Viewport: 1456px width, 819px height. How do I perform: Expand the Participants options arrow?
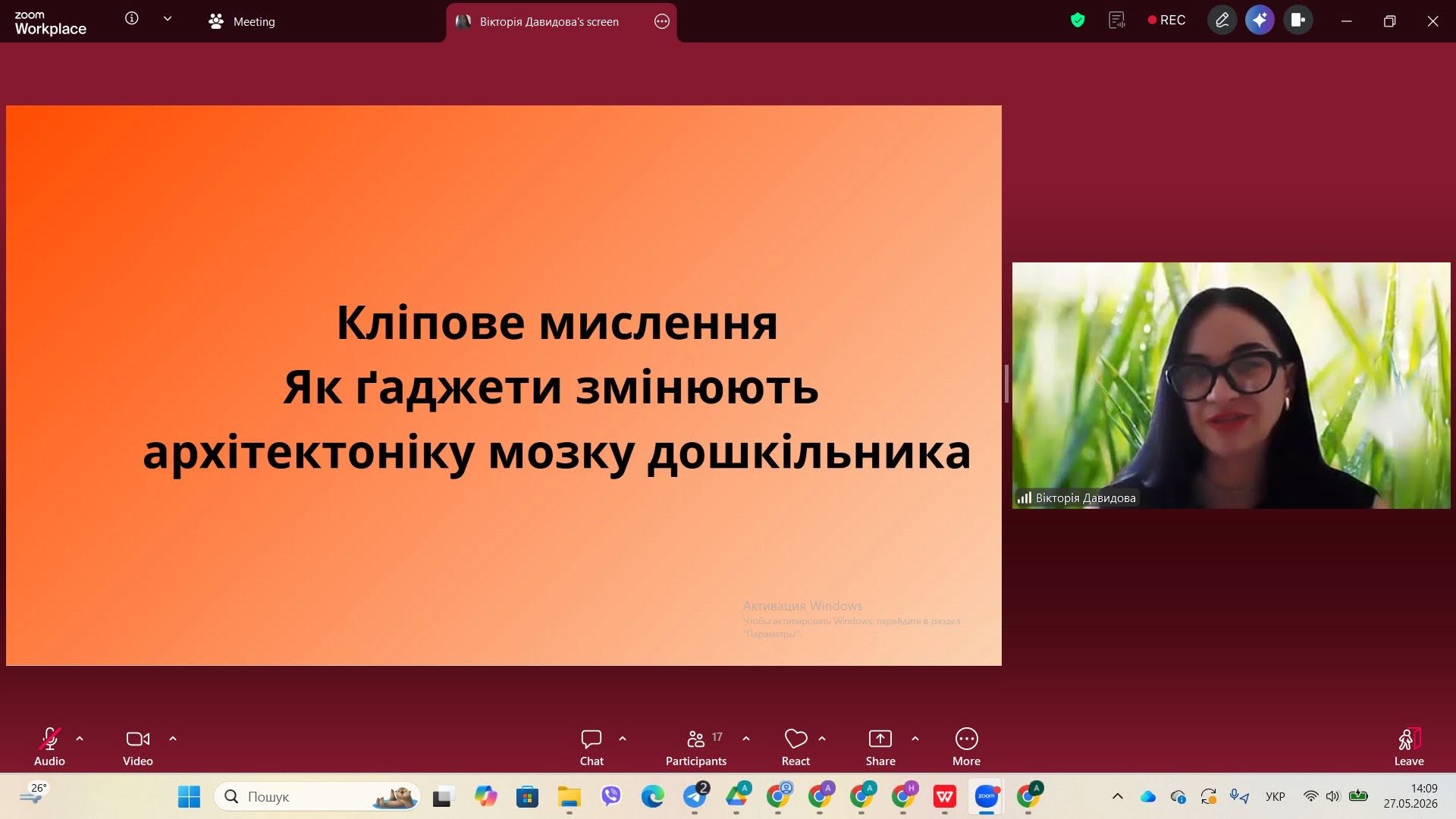point(746,739)
